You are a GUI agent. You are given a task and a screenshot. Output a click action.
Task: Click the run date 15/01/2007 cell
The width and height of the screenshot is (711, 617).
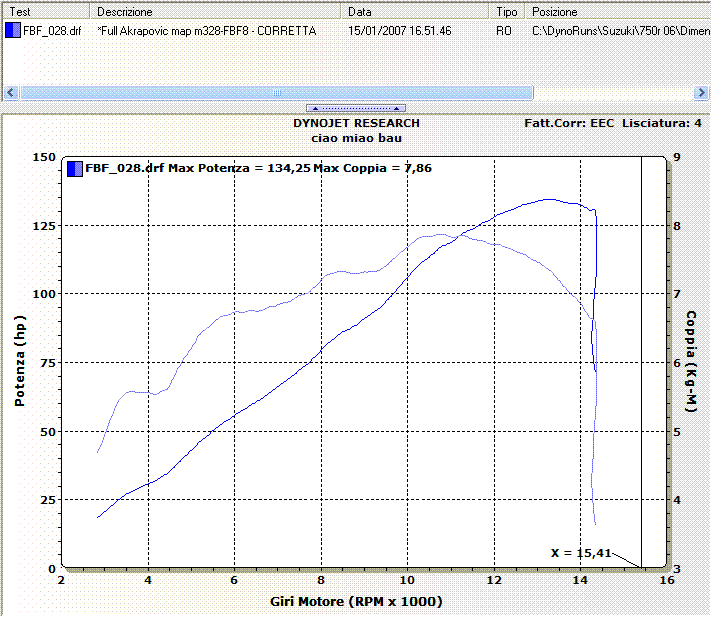399,31
